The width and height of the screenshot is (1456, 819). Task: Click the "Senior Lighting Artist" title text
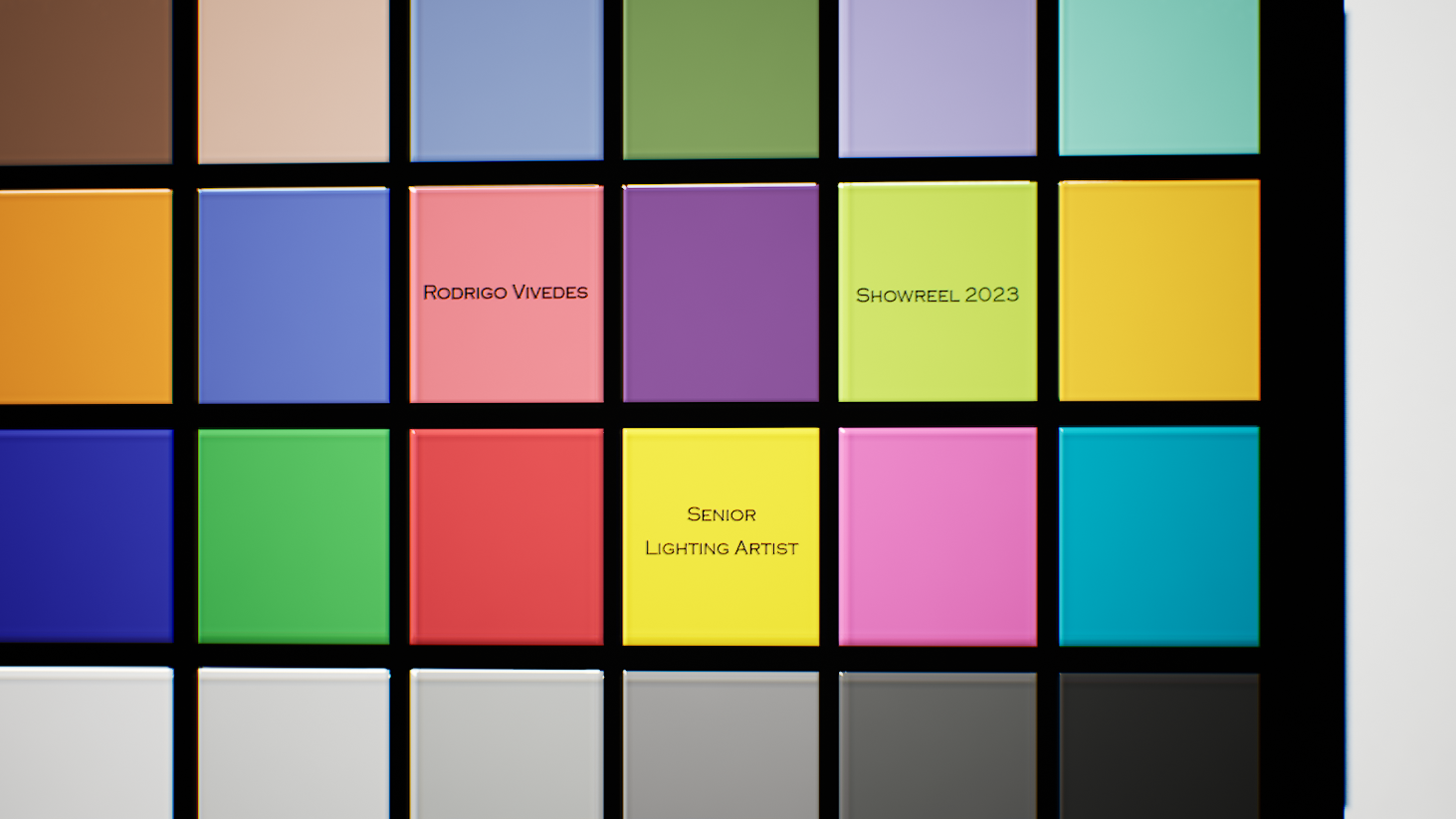[722, 531]
